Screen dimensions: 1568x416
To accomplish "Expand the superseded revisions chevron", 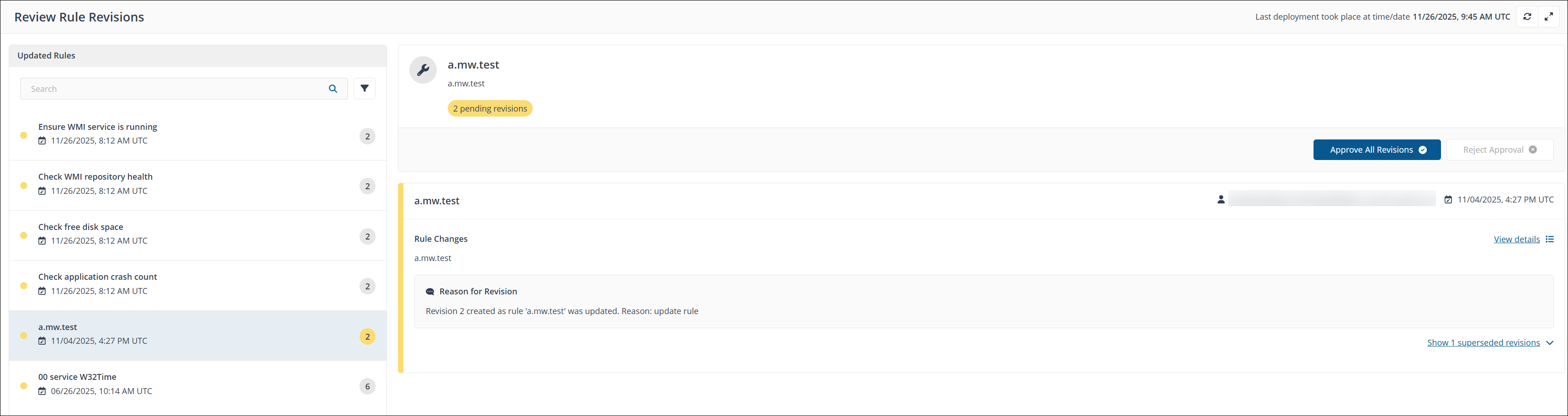I will point(1549,343).
